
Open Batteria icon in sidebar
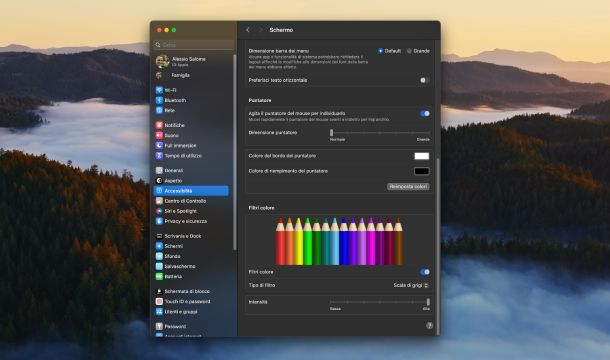tap(159, 276)
